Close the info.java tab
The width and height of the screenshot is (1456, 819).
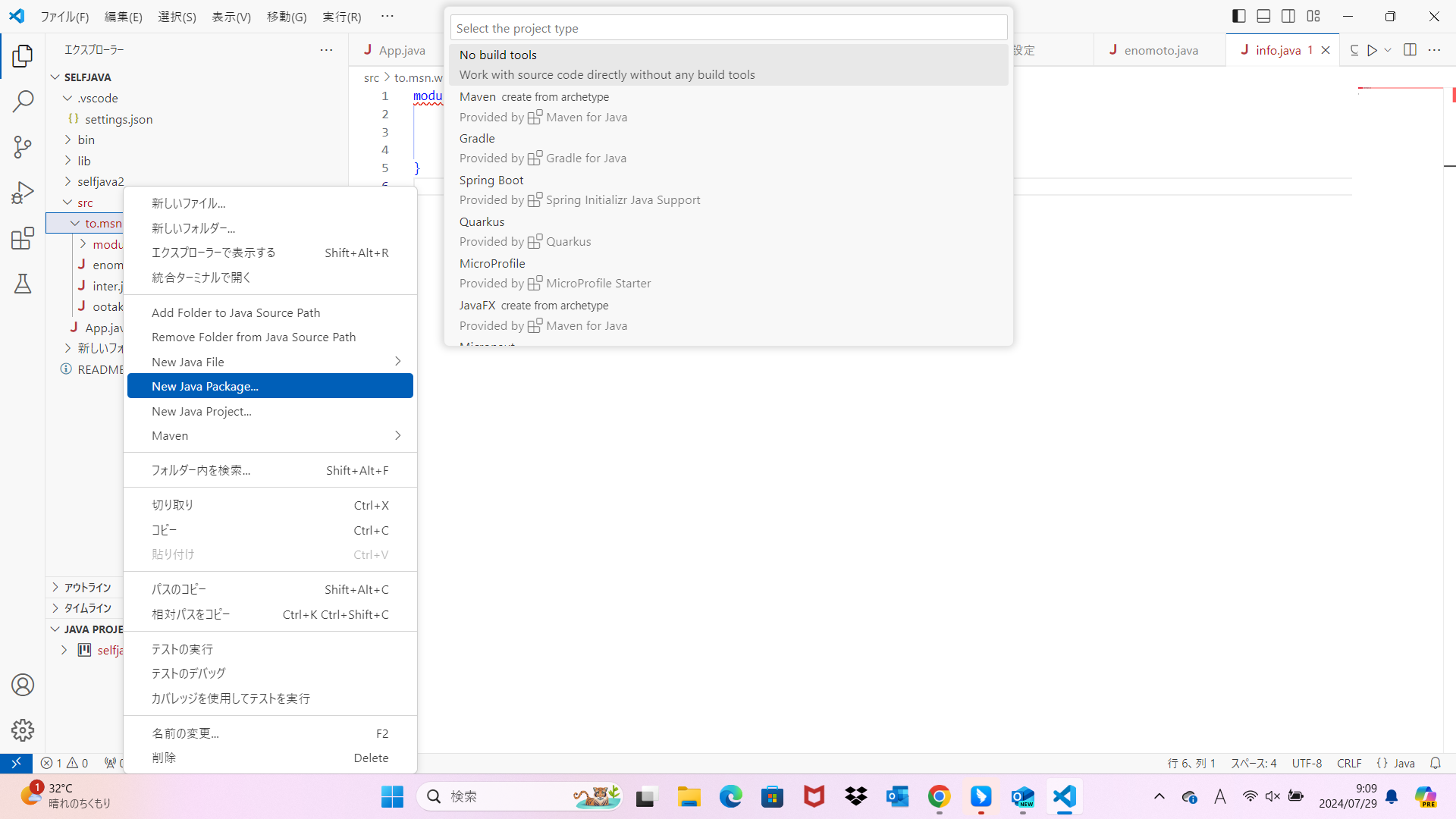tap(1326, 50)
